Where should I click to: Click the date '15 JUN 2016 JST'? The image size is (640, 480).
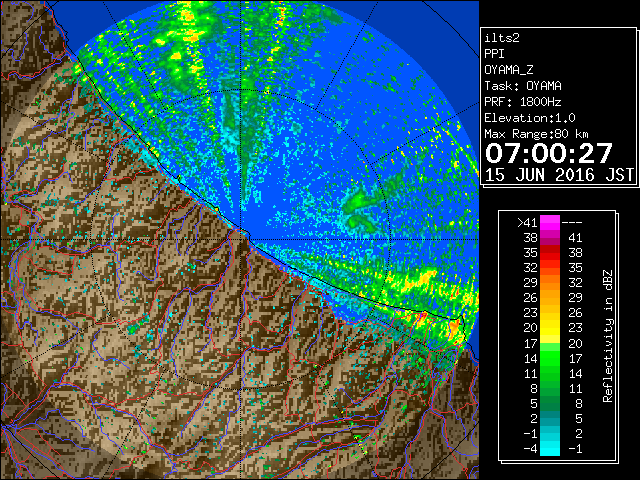(559, 175)
